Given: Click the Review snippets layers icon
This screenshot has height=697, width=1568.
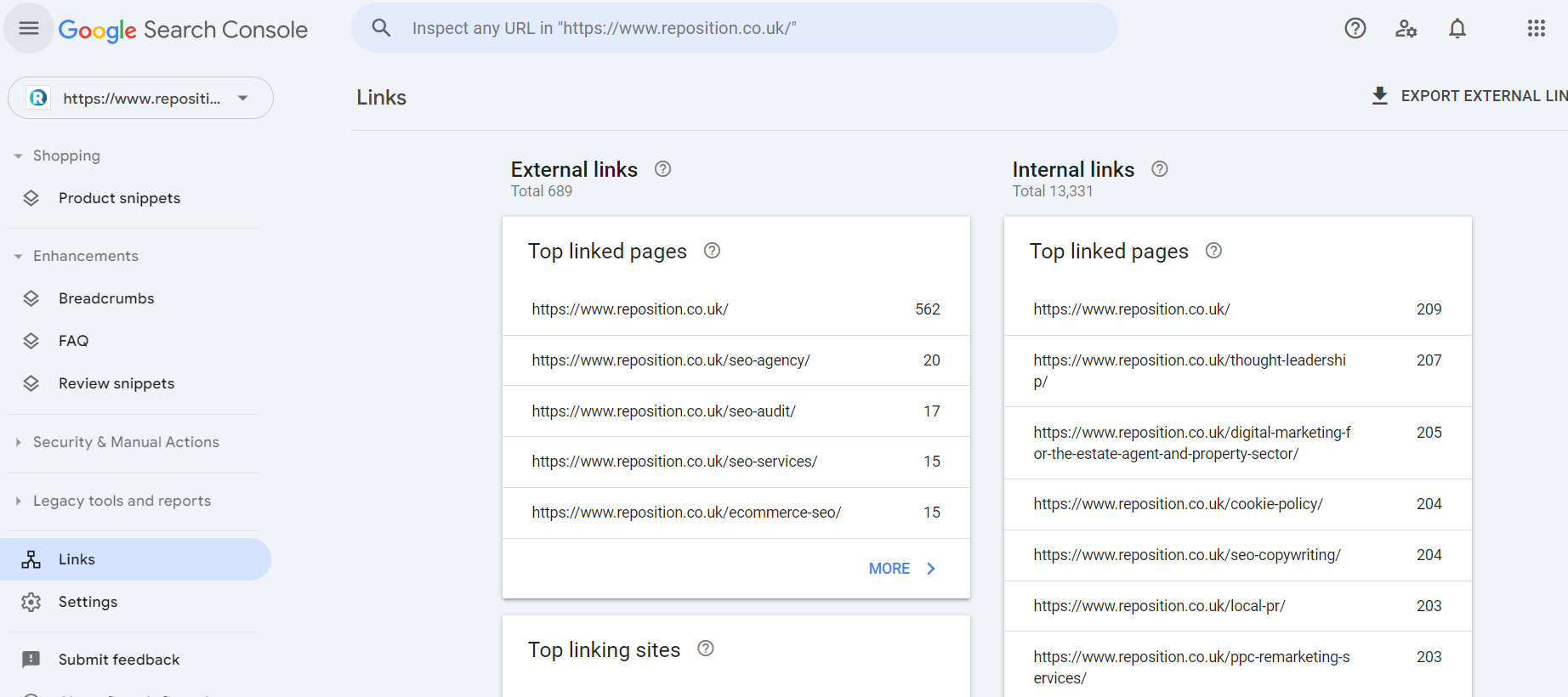Looking at the screenshot, I should tap(31, 383).
